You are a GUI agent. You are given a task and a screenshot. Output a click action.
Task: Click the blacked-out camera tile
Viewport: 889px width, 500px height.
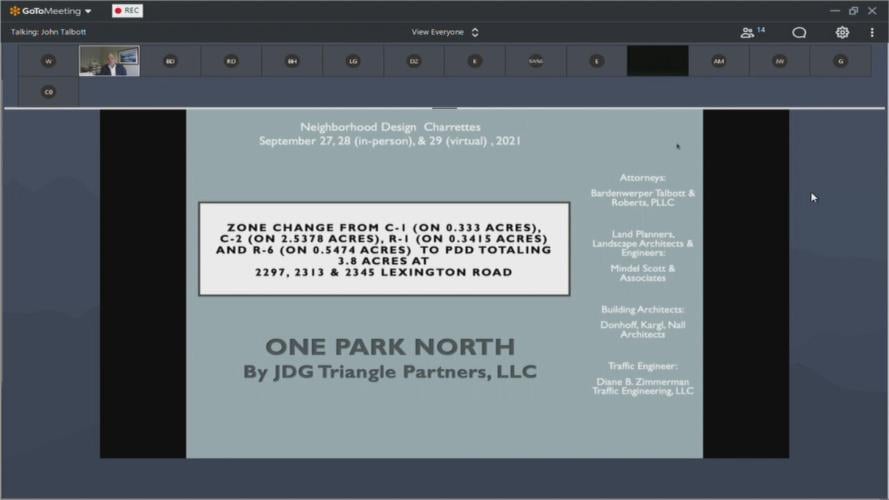tap(657, 61)
